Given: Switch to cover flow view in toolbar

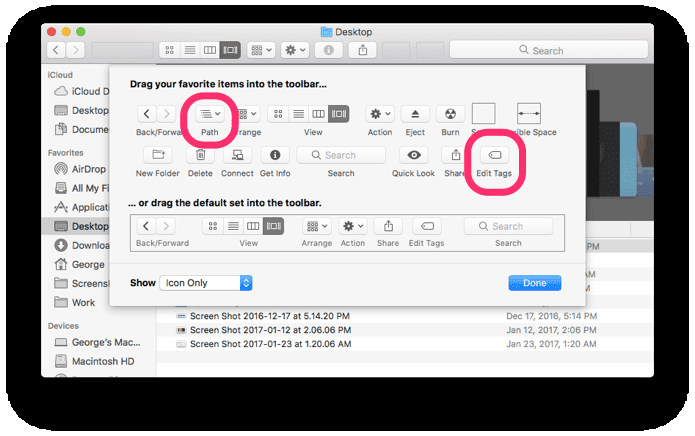Looking at the screenshot, I should click(x=230, y=50).
